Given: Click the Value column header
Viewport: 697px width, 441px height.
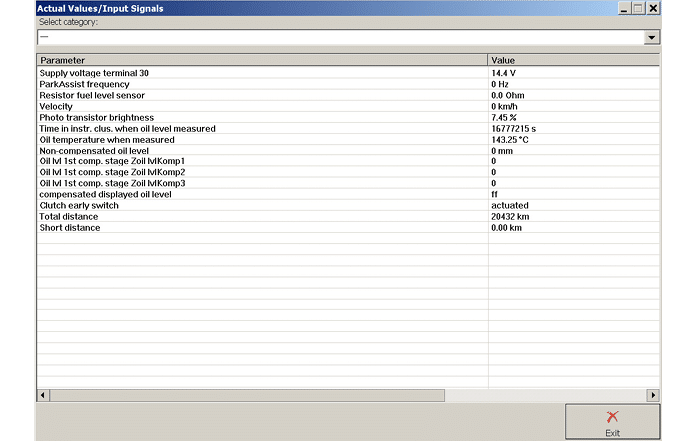Looking at the screenshot, I should [x=573, y=60].
